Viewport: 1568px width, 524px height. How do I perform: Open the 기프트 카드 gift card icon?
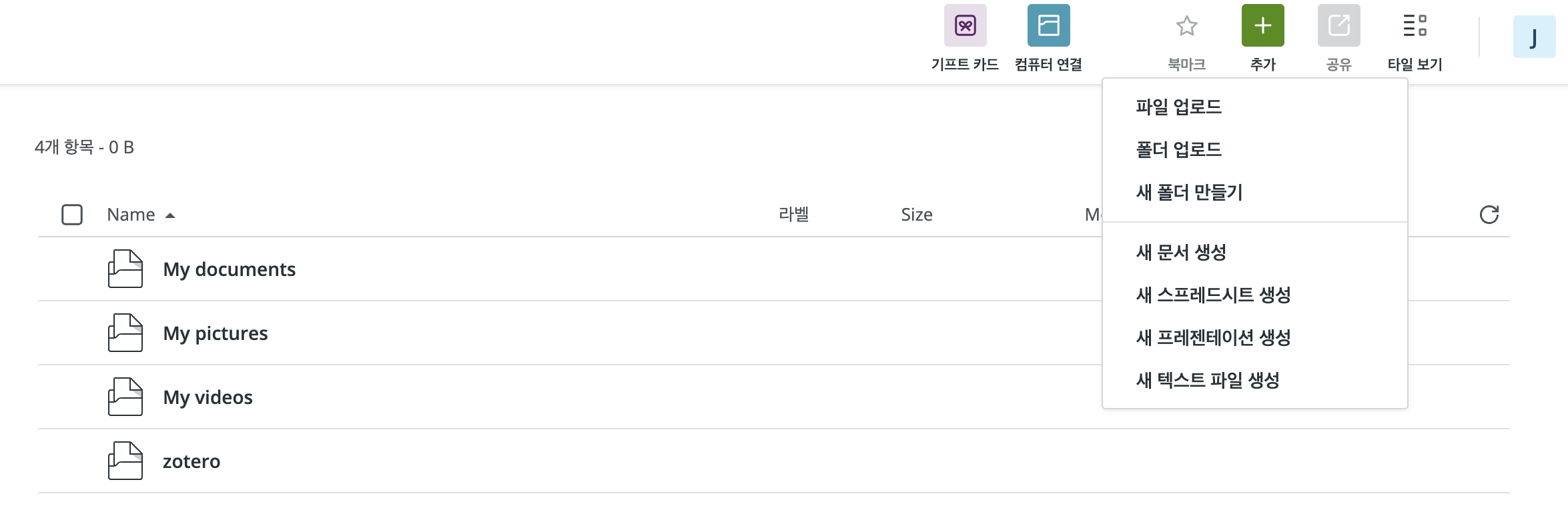click(x=965, y=25)
